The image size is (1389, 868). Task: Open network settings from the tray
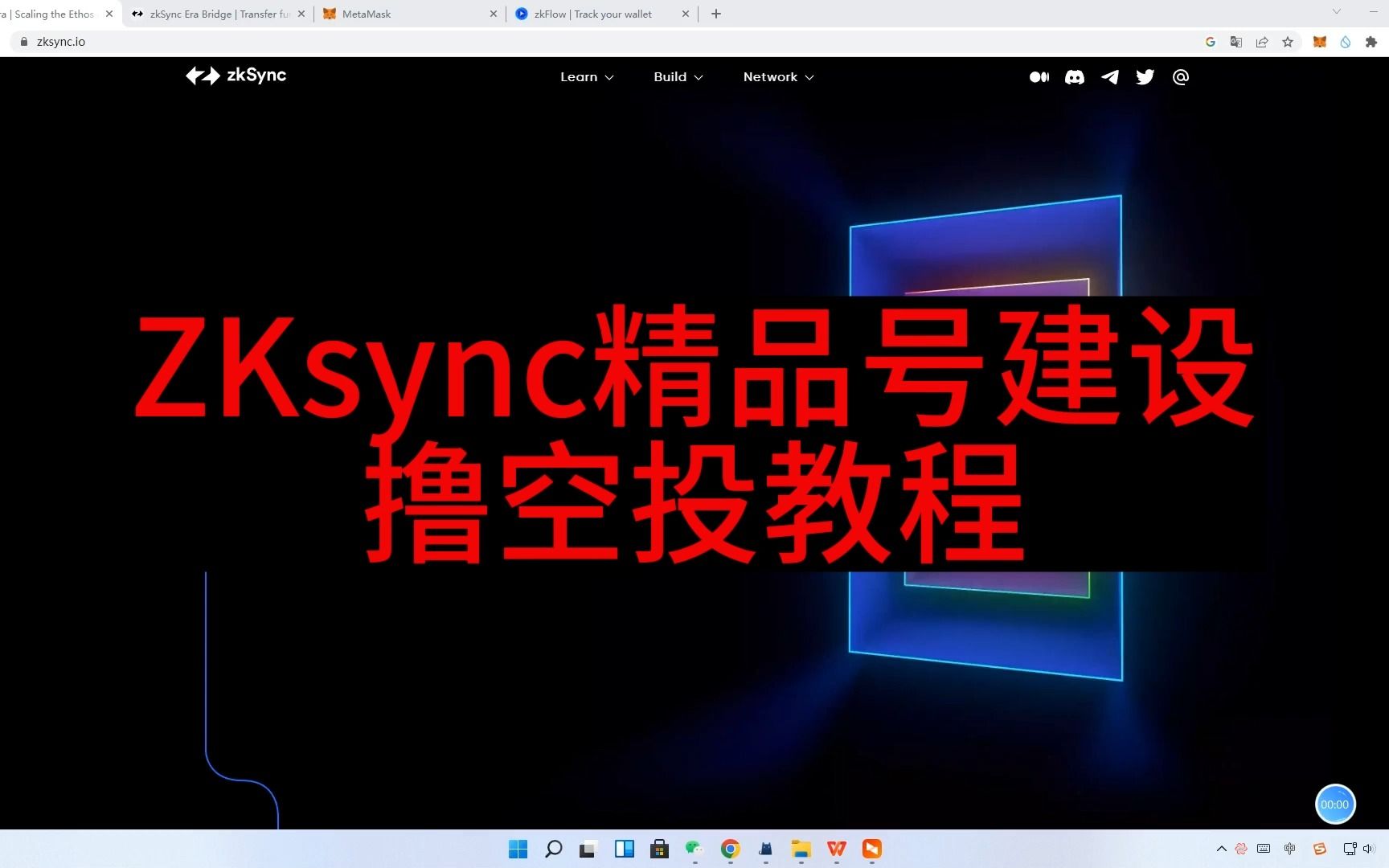[x=1350, y=849]
